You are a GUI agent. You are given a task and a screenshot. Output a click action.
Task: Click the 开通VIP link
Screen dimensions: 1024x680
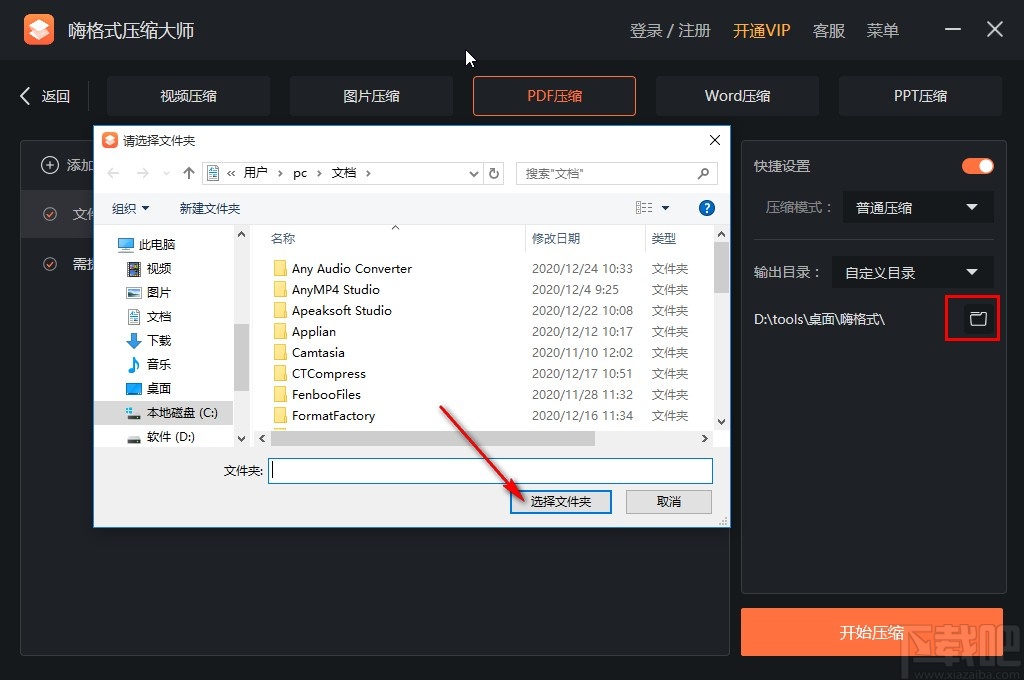point(761,31)
